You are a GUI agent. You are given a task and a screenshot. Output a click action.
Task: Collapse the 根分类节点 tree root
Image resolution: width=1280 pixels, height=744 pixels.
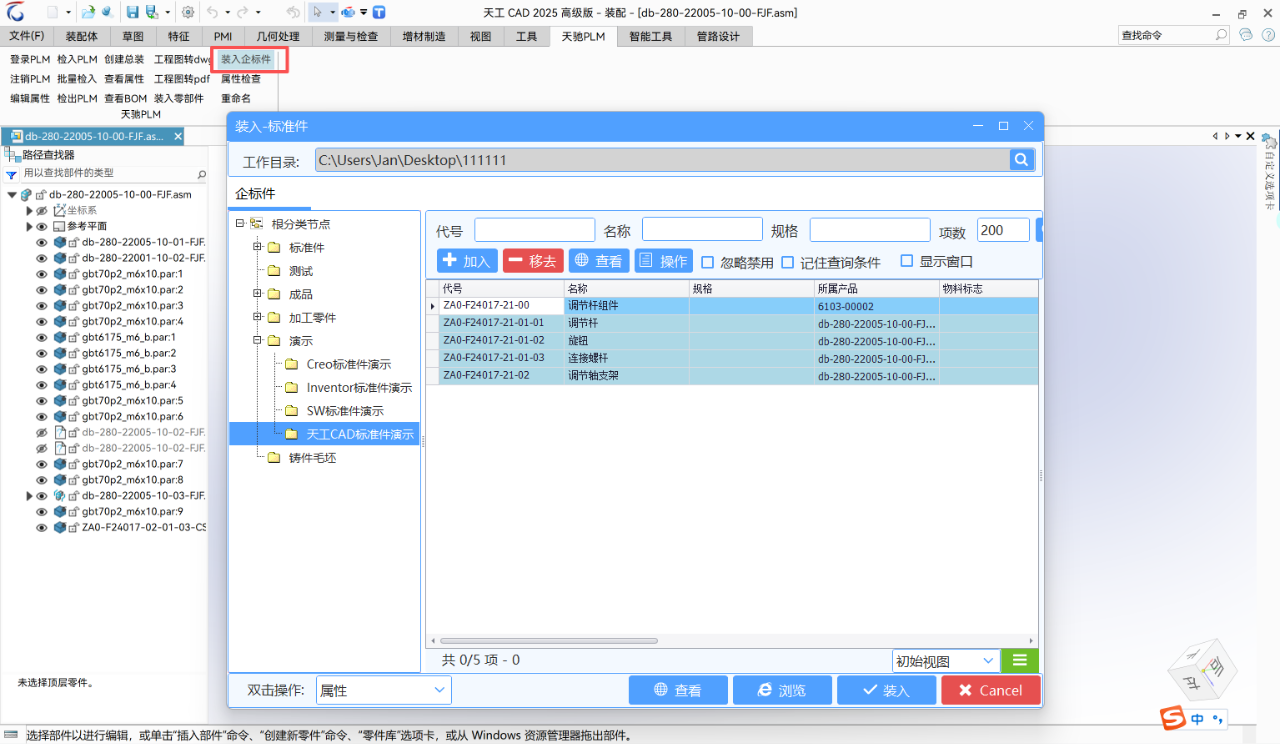[x=240, y=224]
